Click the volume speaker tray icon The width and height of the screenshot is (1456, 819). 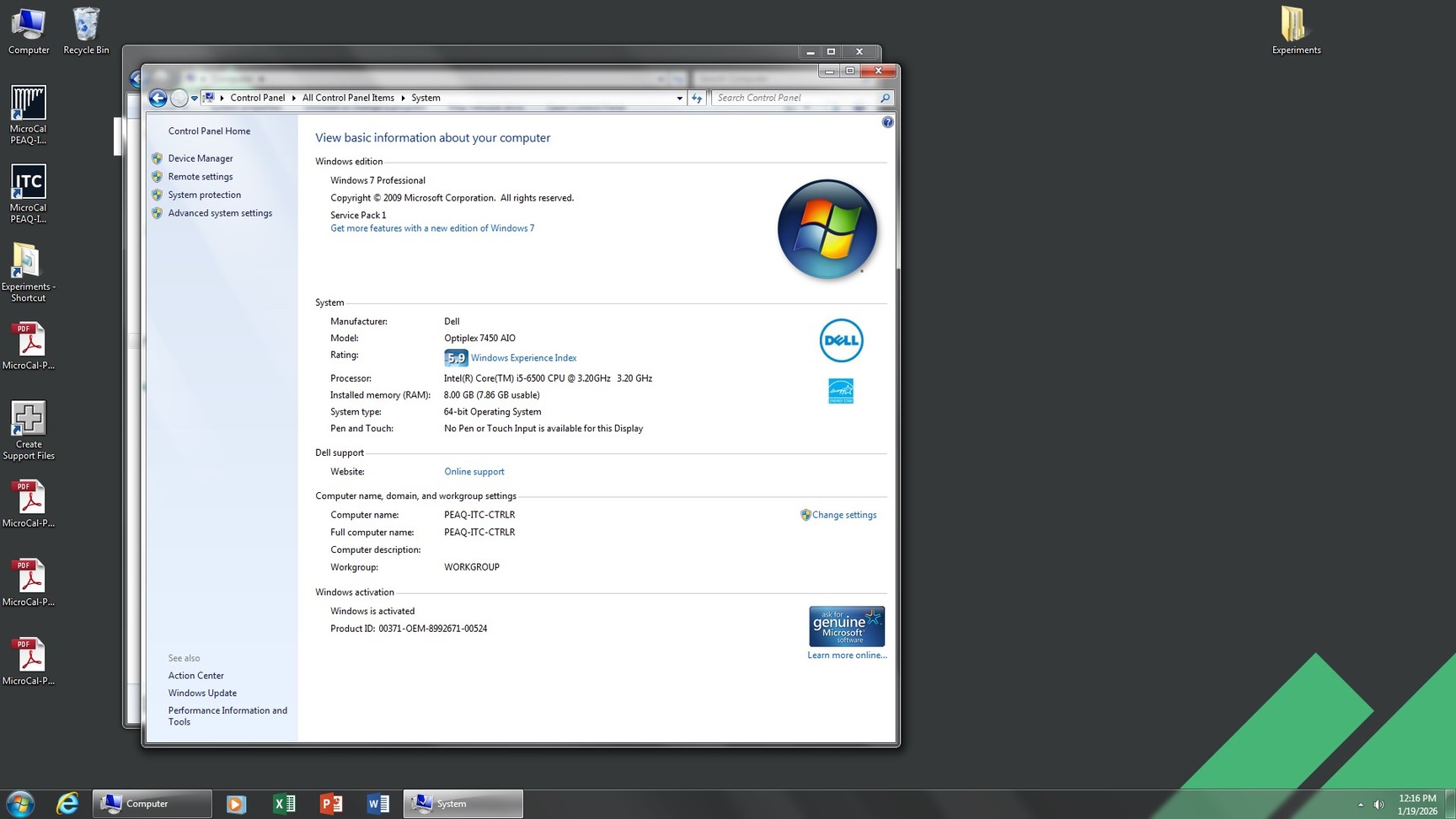point(1378,805)
